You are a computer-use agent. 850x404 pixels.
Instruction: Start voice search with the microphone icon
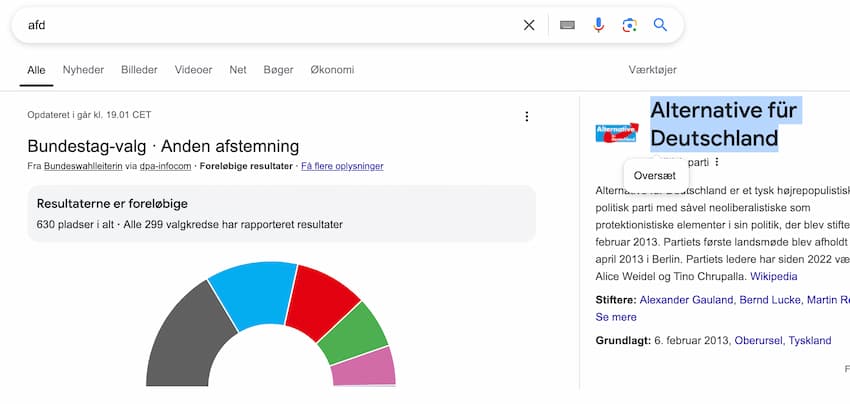click(598, 25)
